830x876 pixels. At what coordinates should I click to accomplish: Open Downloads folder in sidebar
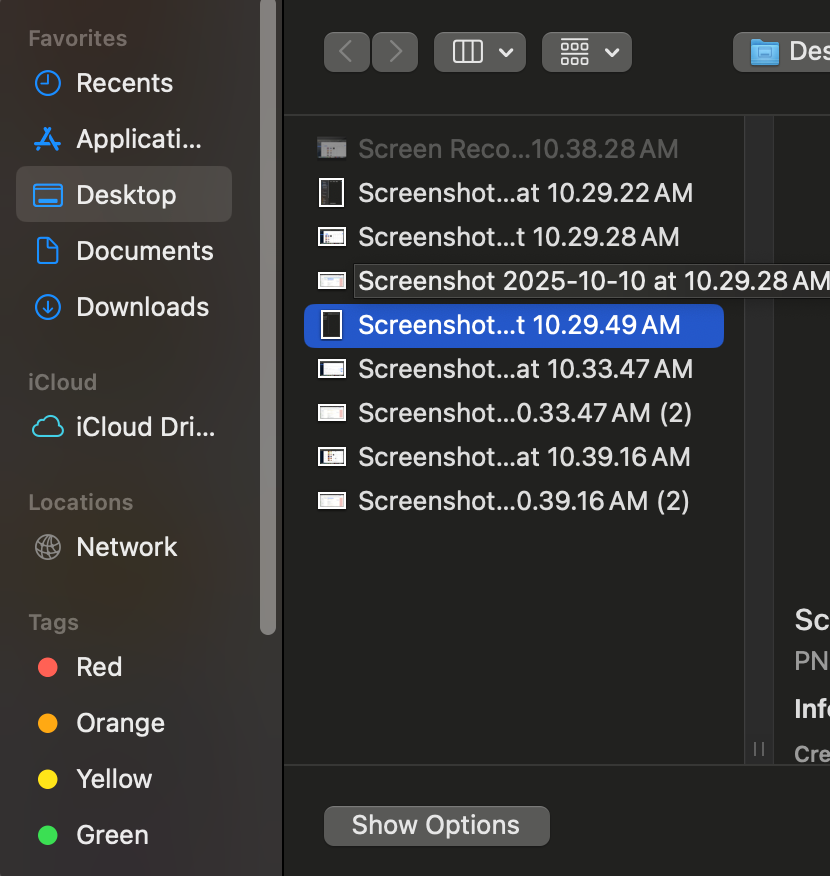142,307
